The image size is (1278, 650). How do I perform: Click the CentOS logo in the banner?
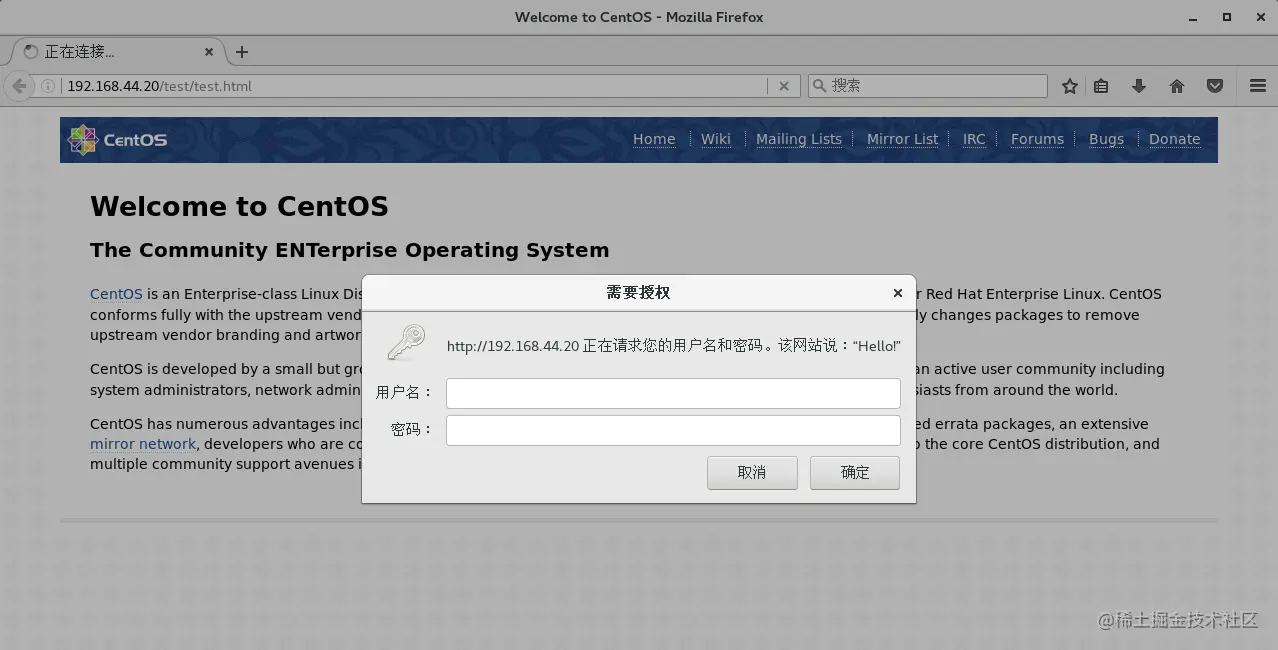118,140
